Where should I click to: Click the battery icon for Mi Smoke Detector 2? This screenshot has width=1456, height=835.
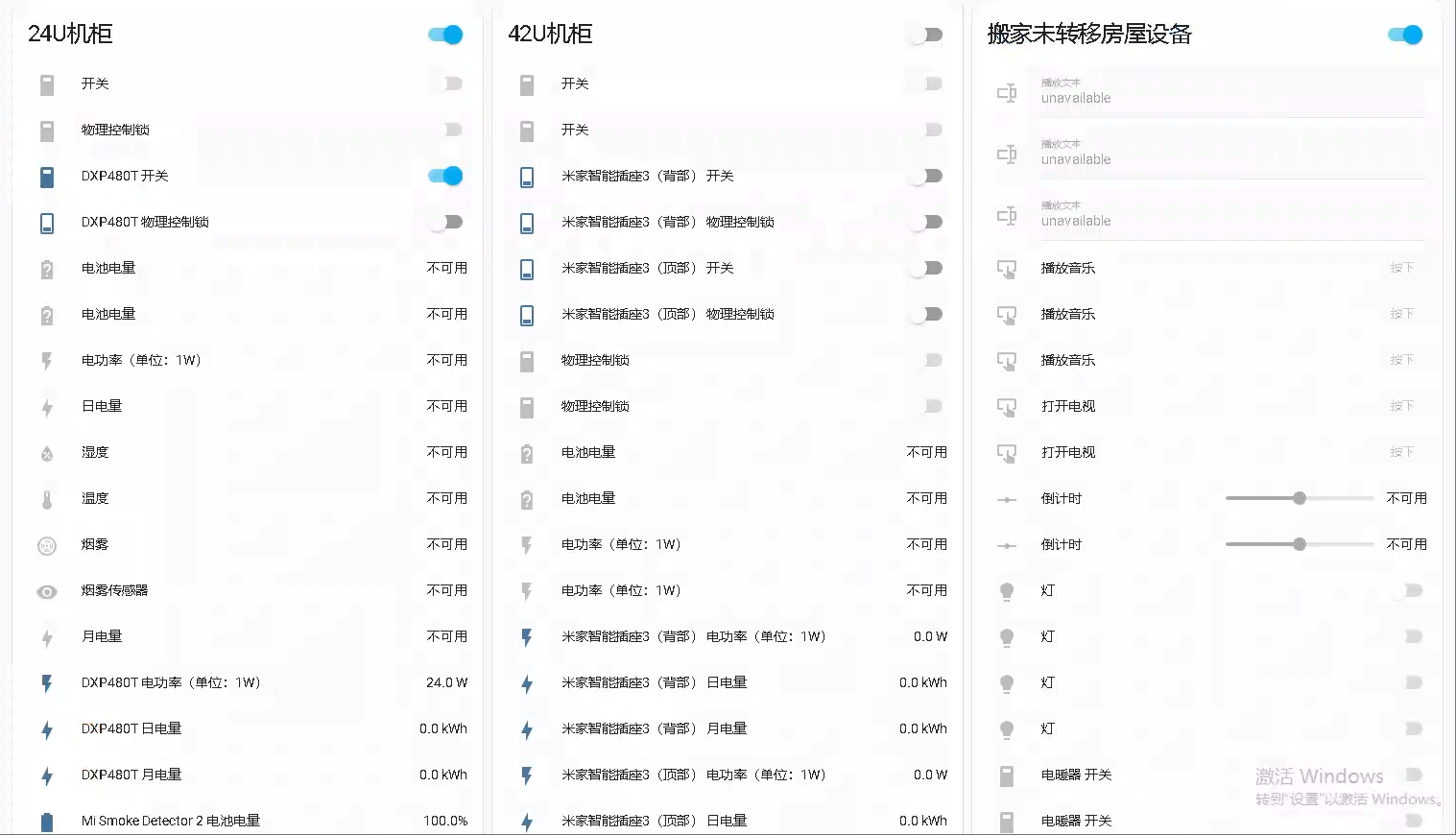(47, 821)
